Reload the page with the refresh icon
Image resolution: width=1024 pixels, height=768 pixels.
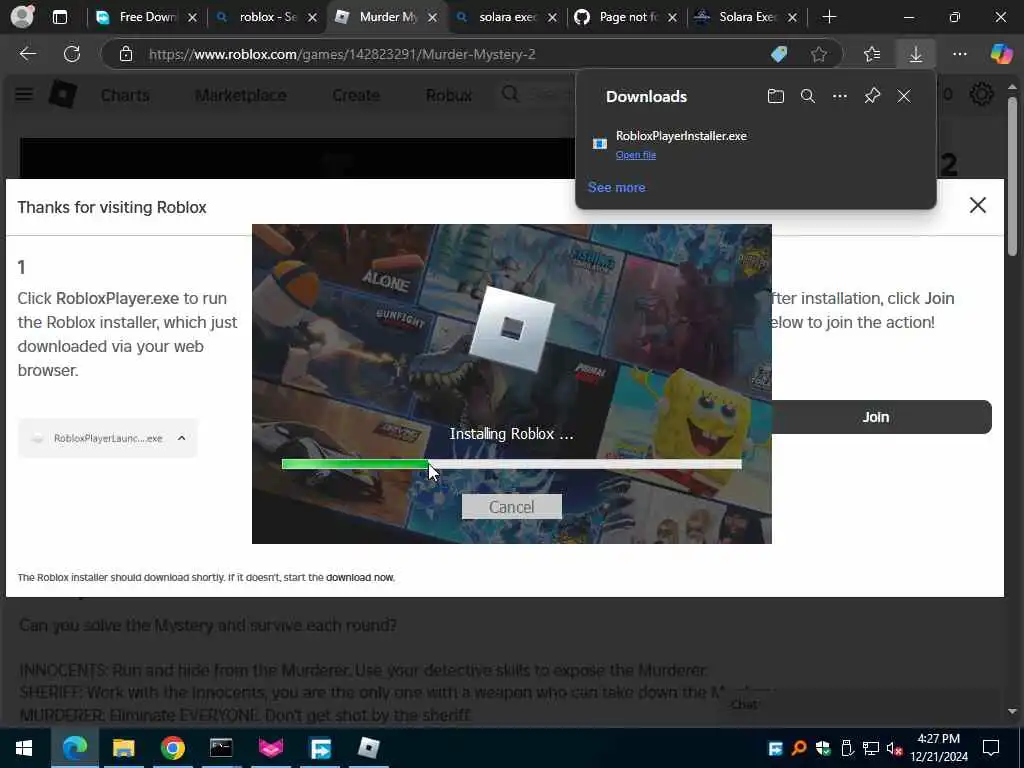tap(72, 54)
